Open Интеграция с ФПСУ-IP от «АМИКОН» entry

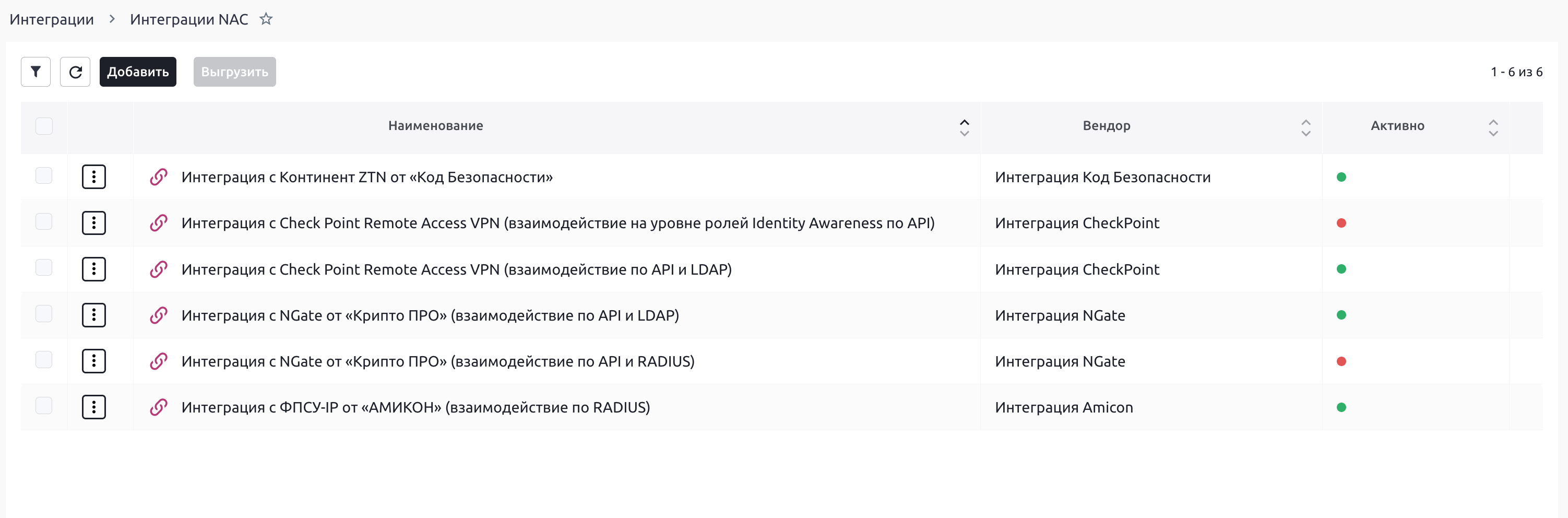click(415, 407)
